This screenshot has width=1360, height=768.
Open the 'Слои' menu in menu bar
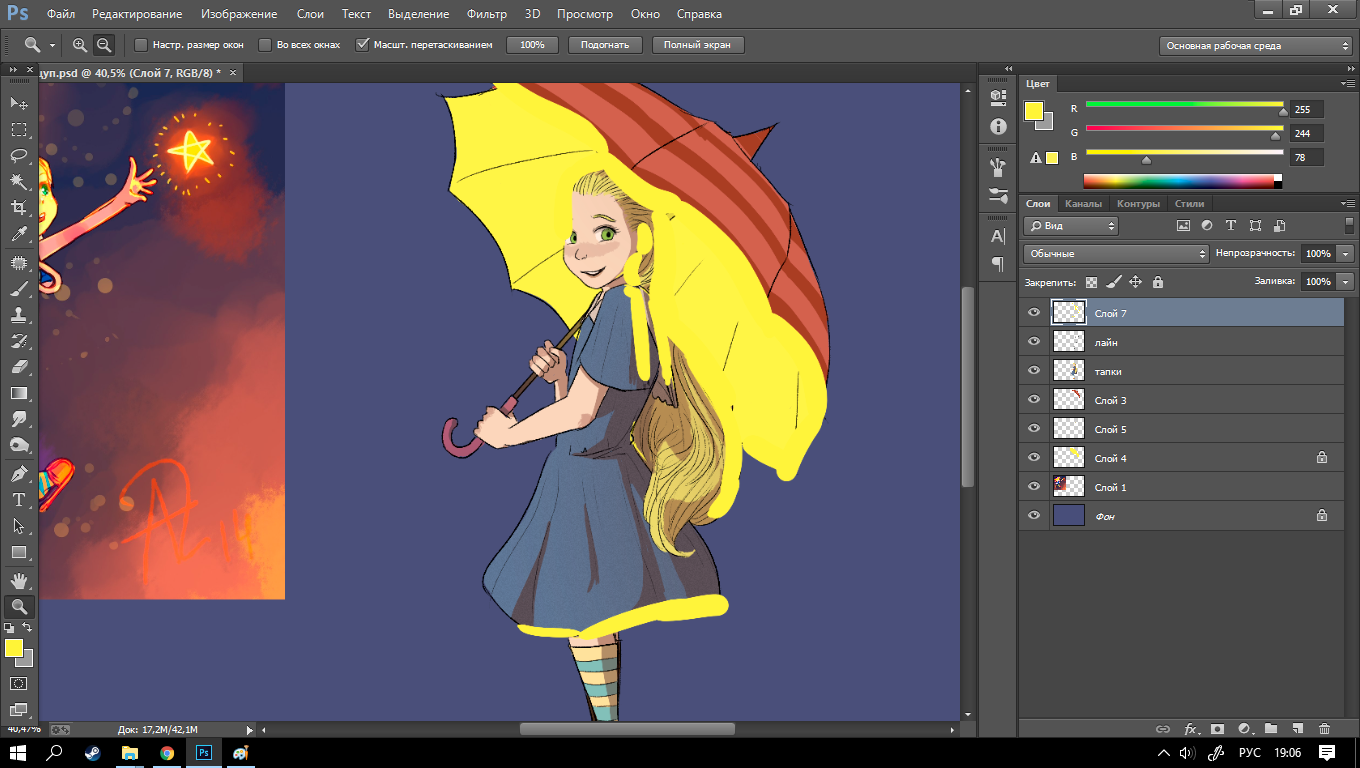[310, 14]
